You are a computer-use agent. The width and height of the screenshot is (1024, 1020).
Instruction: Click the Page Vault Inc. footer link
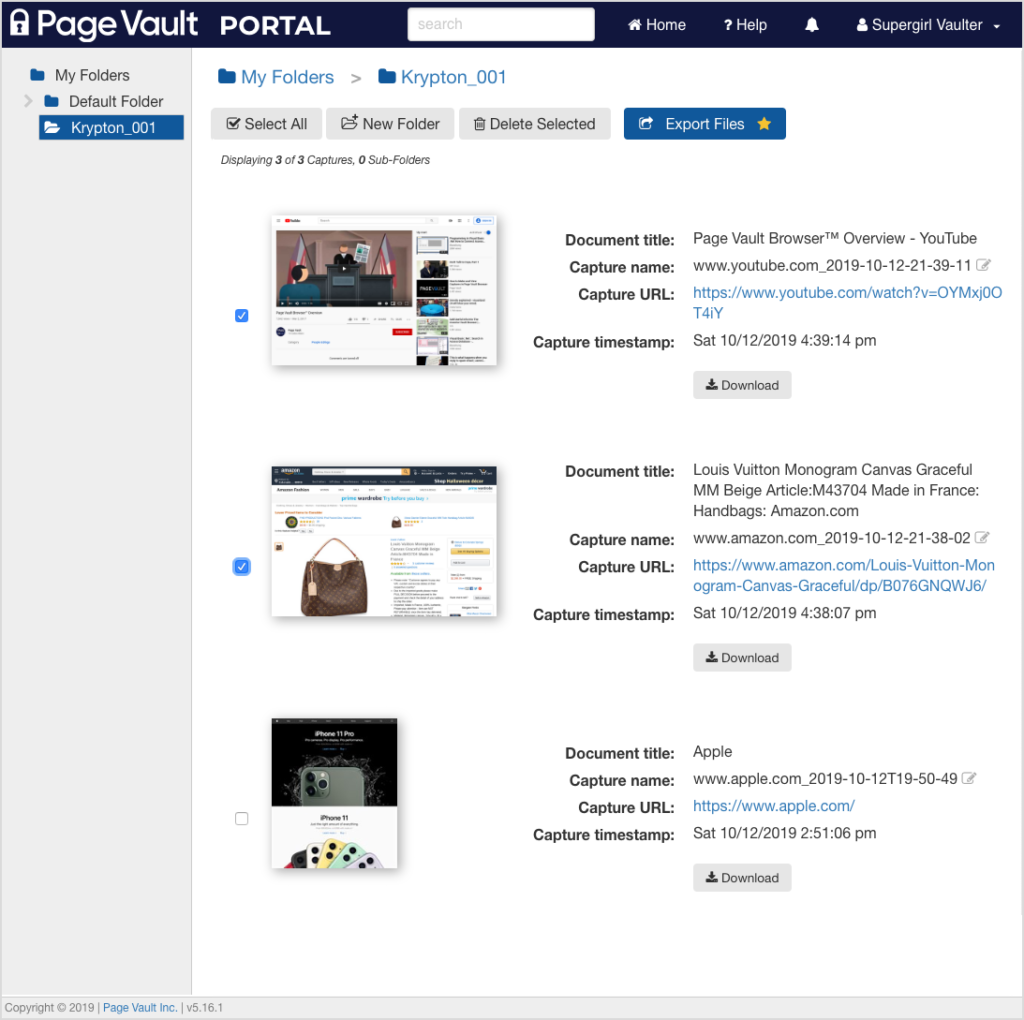140,1007
